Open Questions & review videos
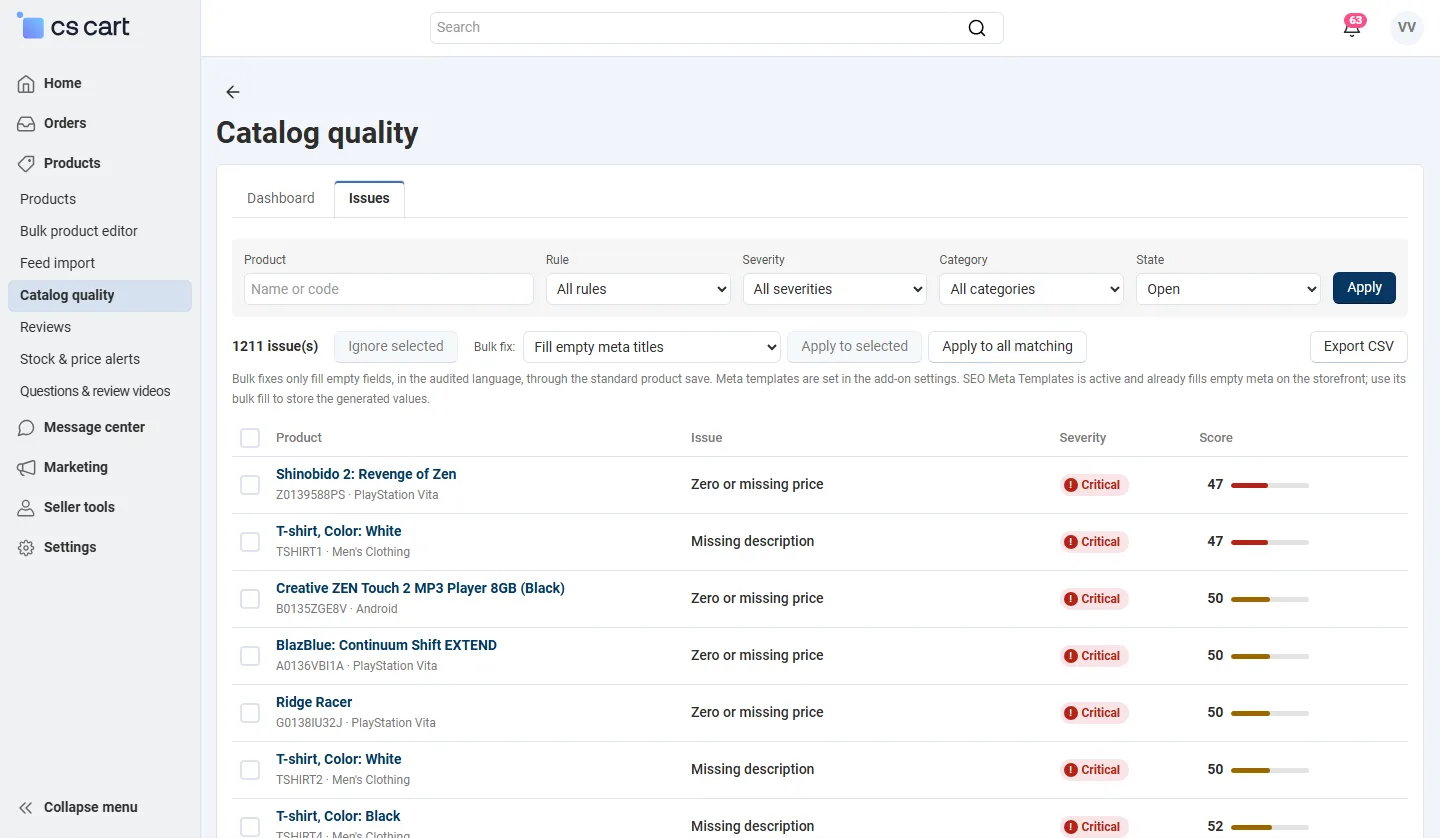 (x=95, y=391)
